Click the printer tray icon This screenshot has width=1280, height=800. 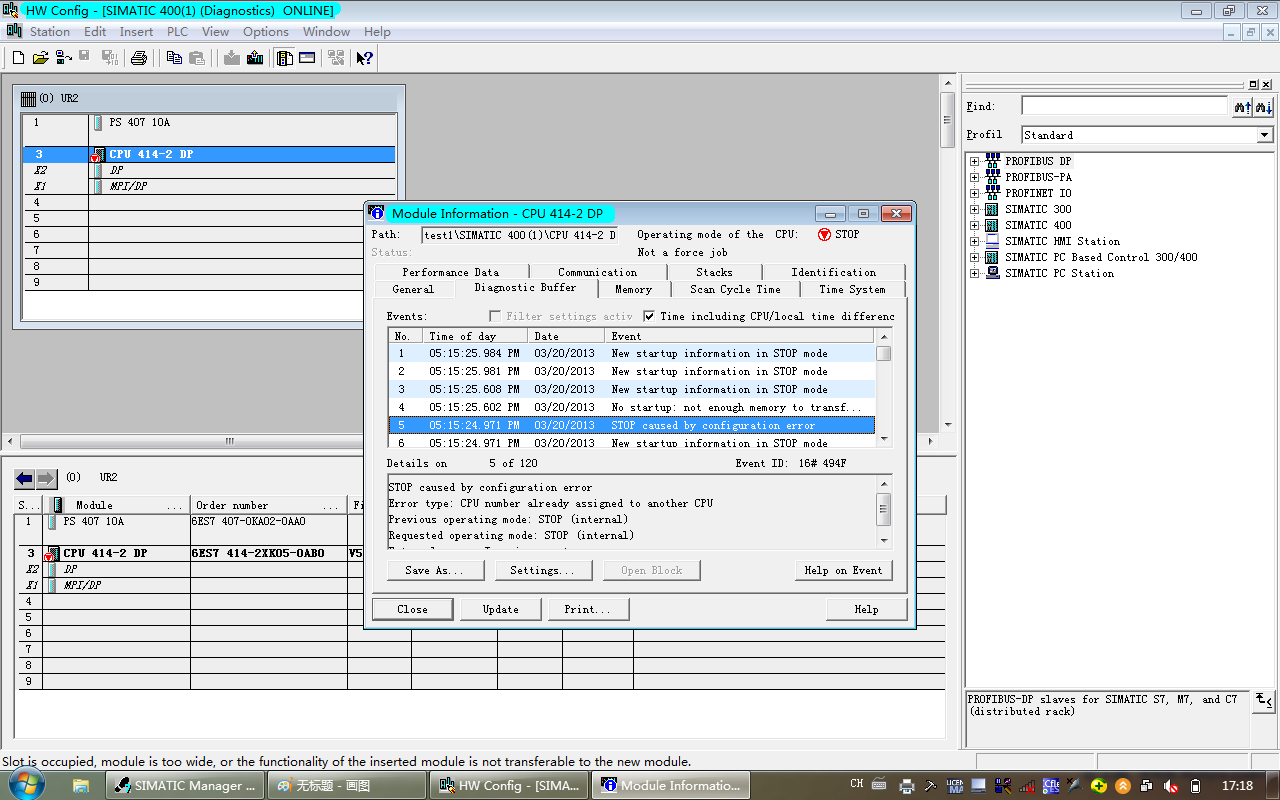[x=907, y=785]
